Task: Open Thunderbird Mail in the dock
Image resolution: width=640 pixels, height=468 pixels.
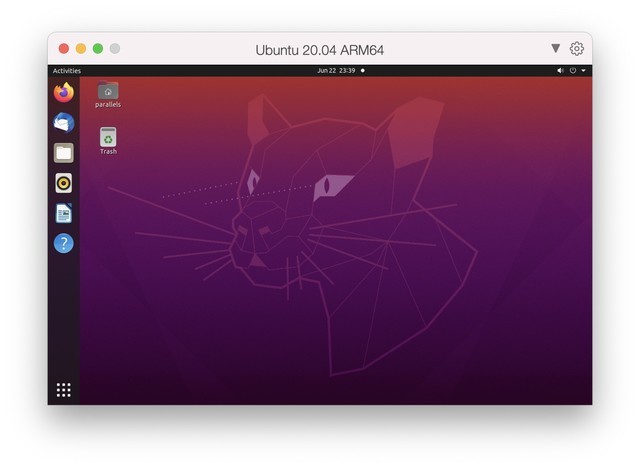Action: [x=64, y=123]
